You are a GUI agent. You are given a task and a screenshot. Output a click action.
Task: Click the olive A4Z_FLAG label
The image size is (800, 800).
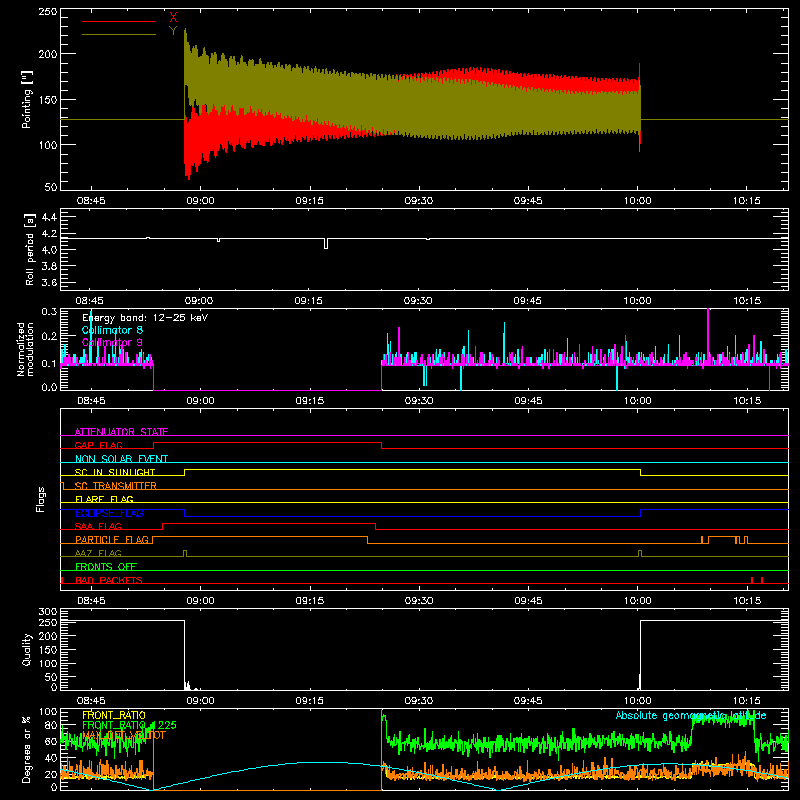point(98,553)
